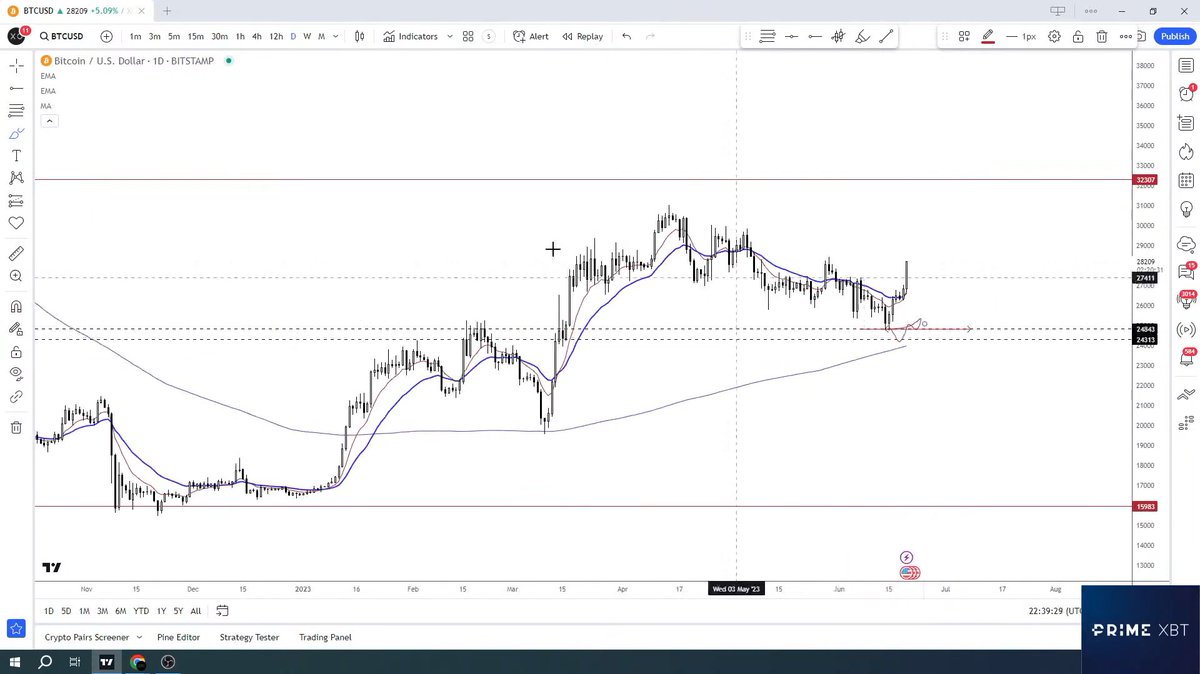Undo the last action
The image size is (1200, 674).
pos(626,36)
